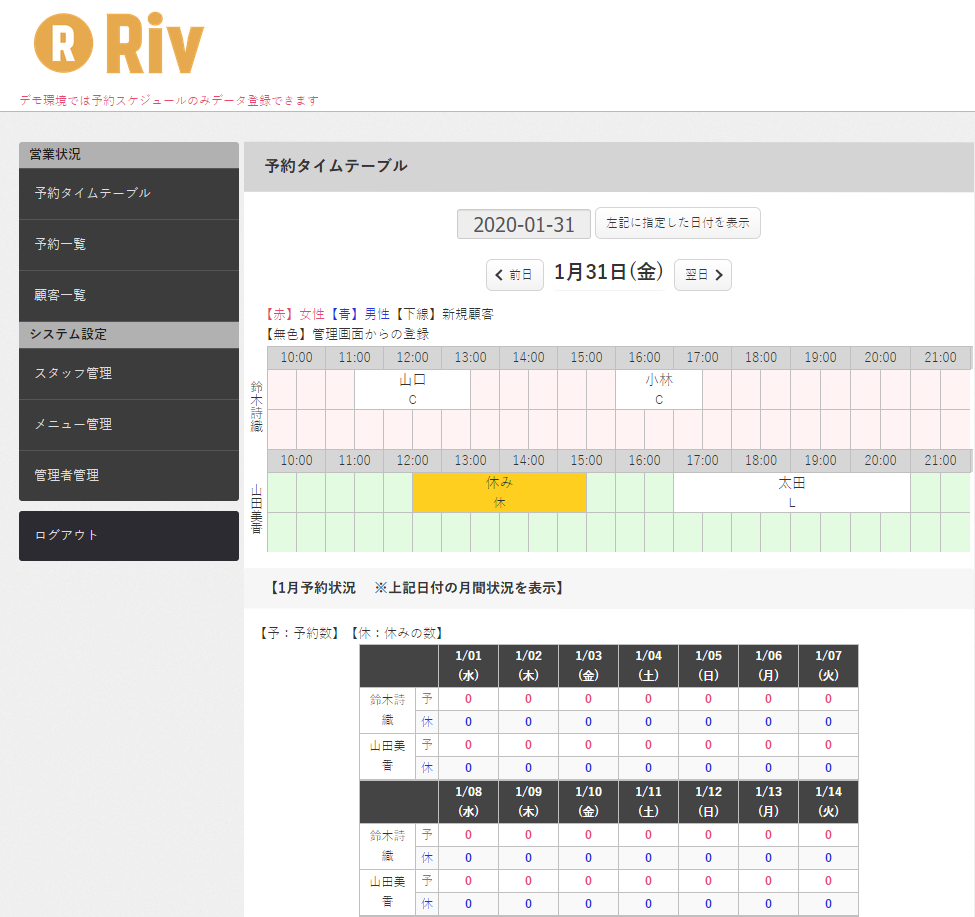Click 21:00 header in 山田美香 timetable

(940, 461)
